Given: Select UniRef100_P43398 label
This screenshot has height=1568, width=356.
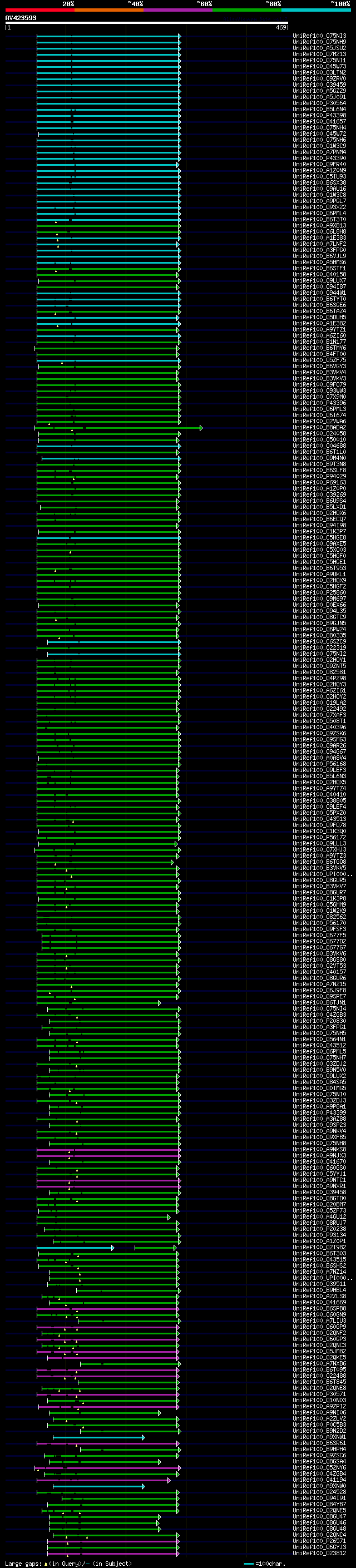Looking at the screenshot, I should point(319,115).
